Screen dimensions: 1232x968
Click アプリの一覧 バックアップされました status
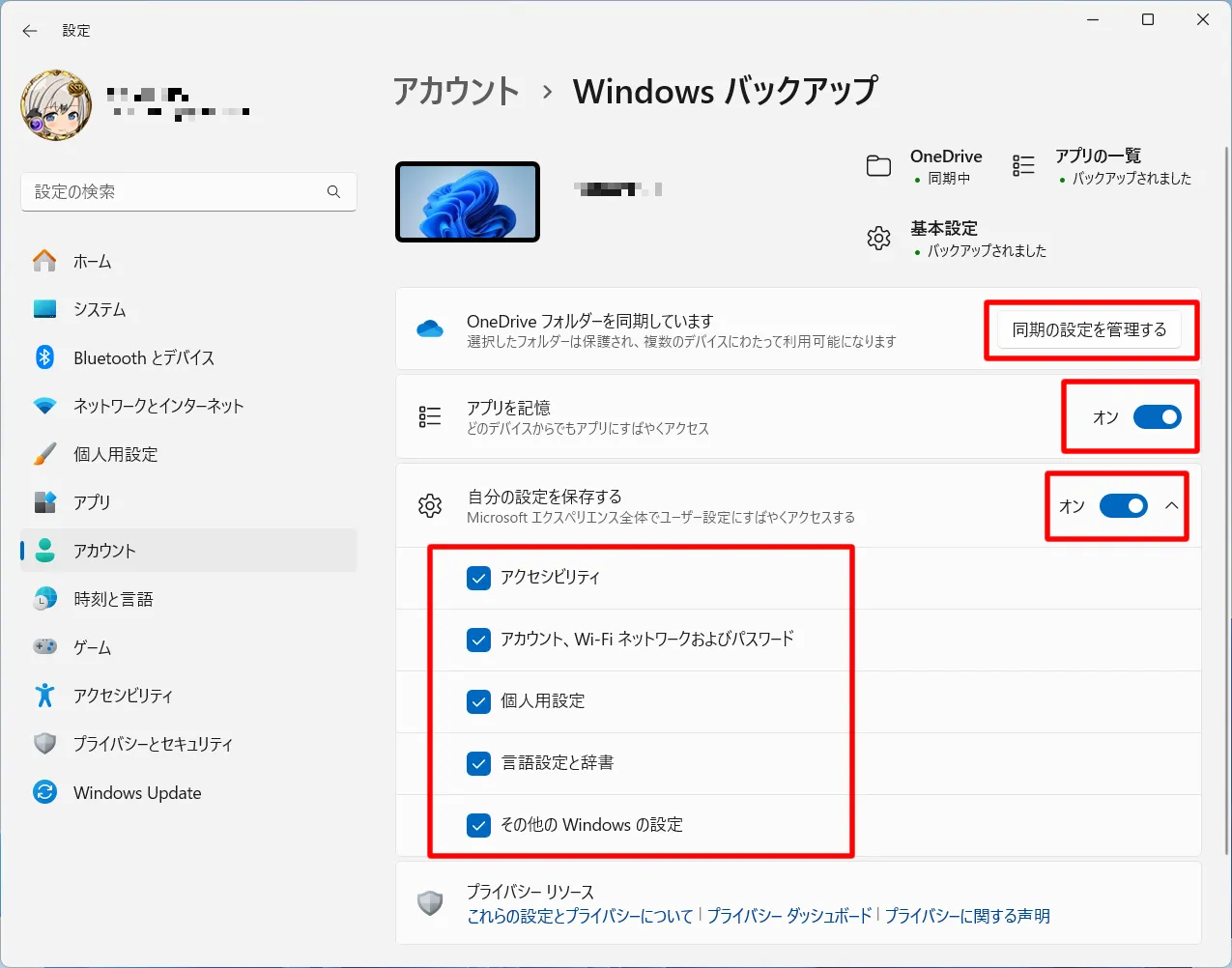pos(1132,179)
